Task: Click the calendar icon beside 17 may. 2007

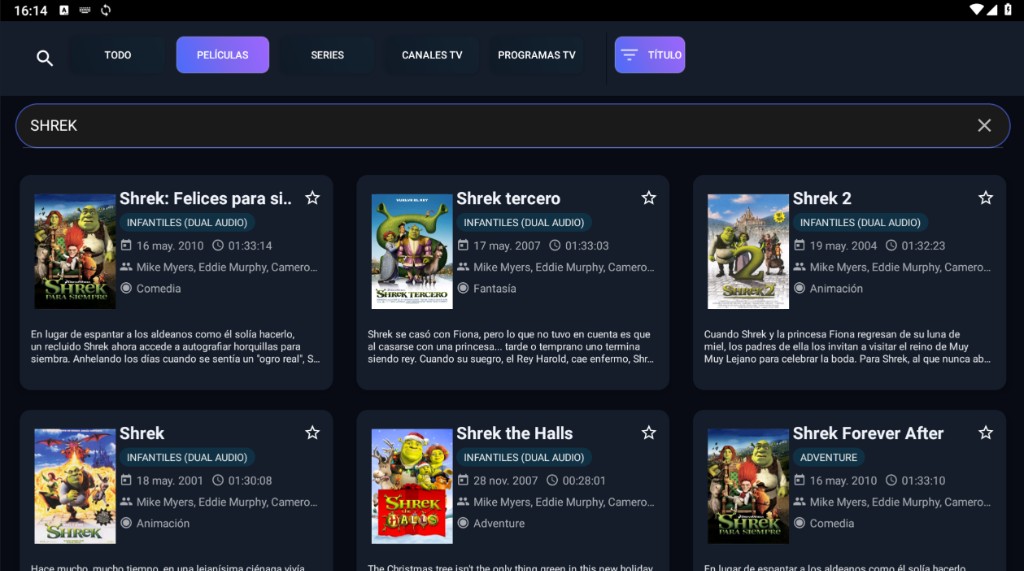Action: (463, 245)
